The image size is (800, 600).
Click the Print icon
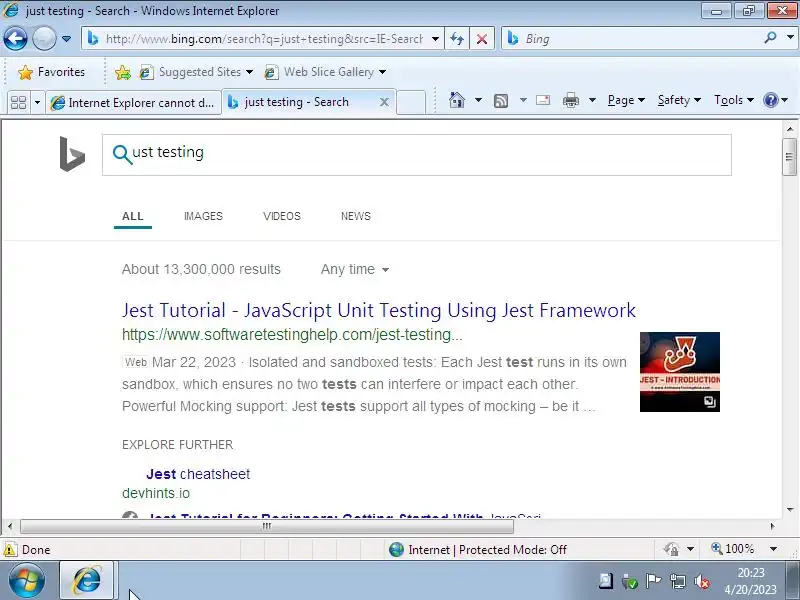coord(571,101)
